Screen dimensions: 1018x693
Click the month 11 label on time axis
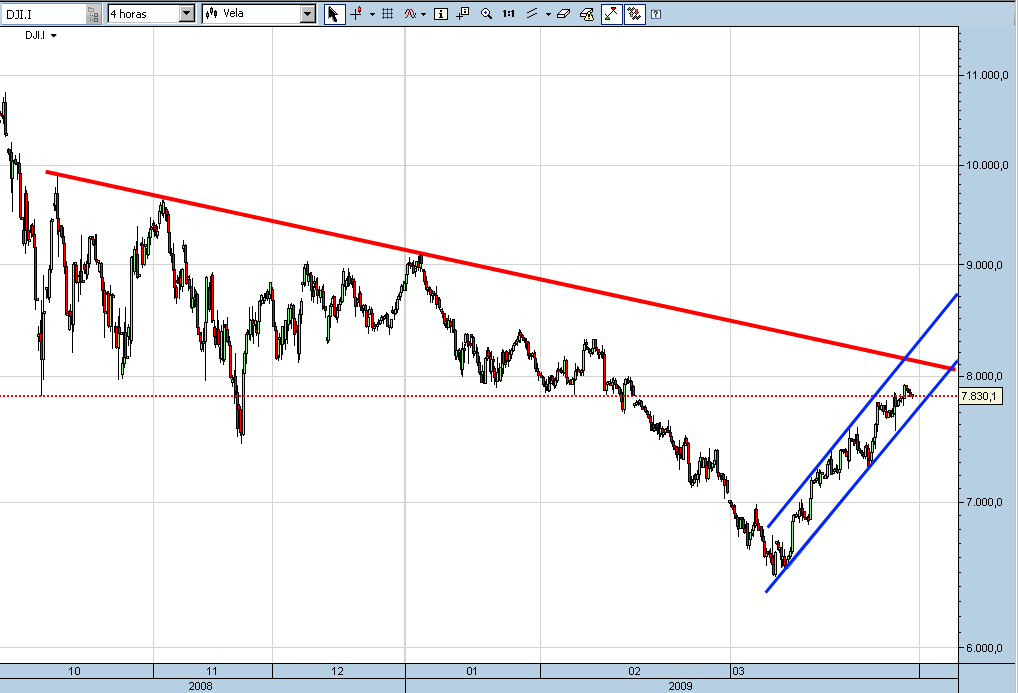click(x=211, y=671)
